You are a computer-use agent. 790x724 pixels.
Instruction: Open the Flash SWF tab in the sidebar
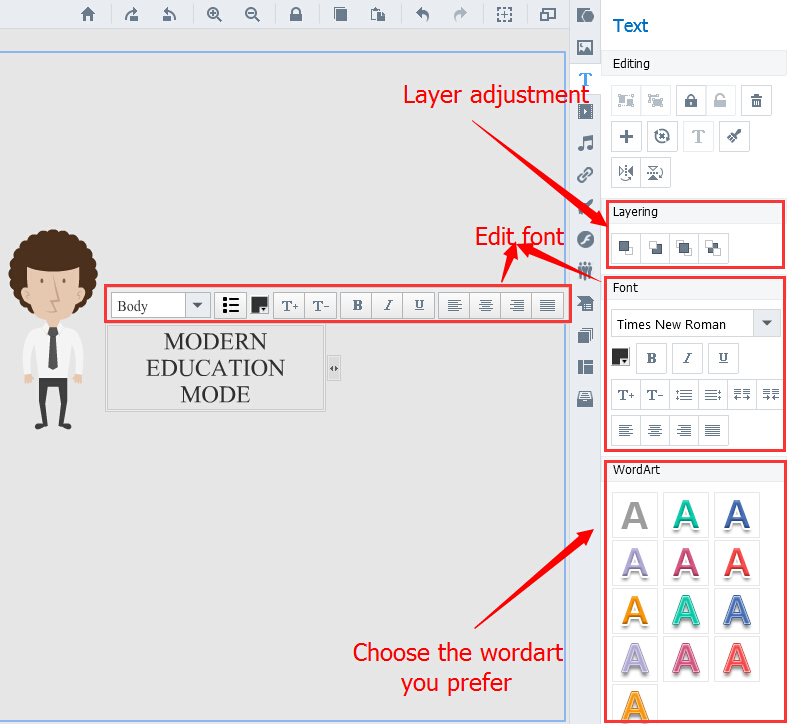(x=585, y=239)
